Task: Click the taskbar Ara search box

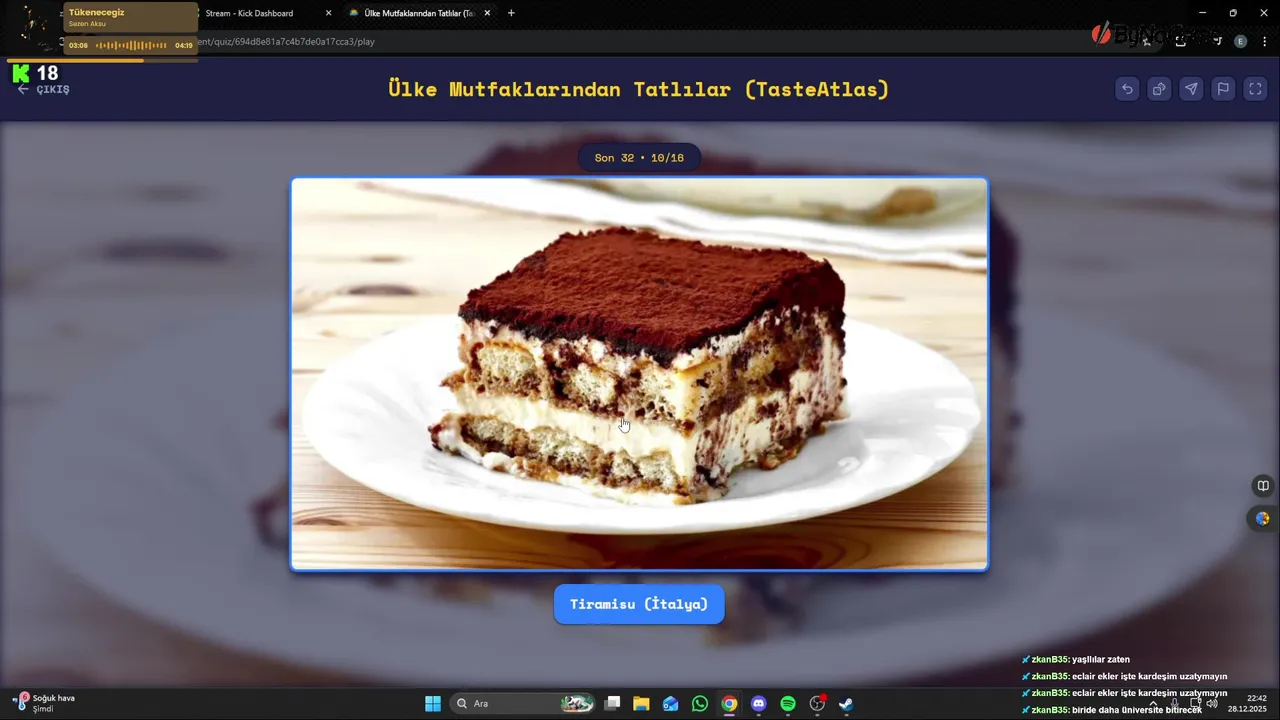Action: point(523,704)
